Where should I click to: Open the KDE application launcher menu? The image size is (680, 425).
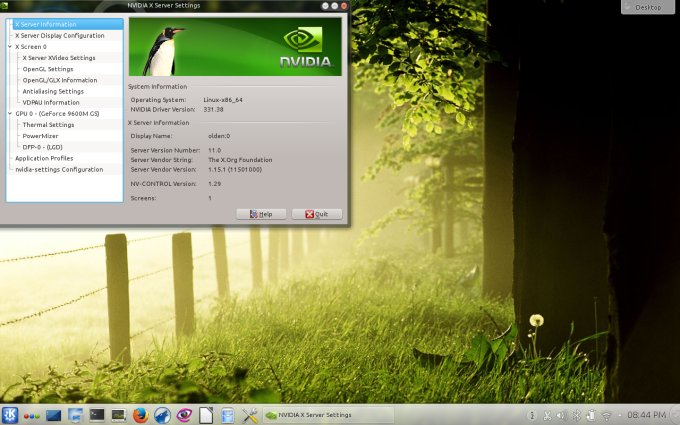[x=10, y=415]
